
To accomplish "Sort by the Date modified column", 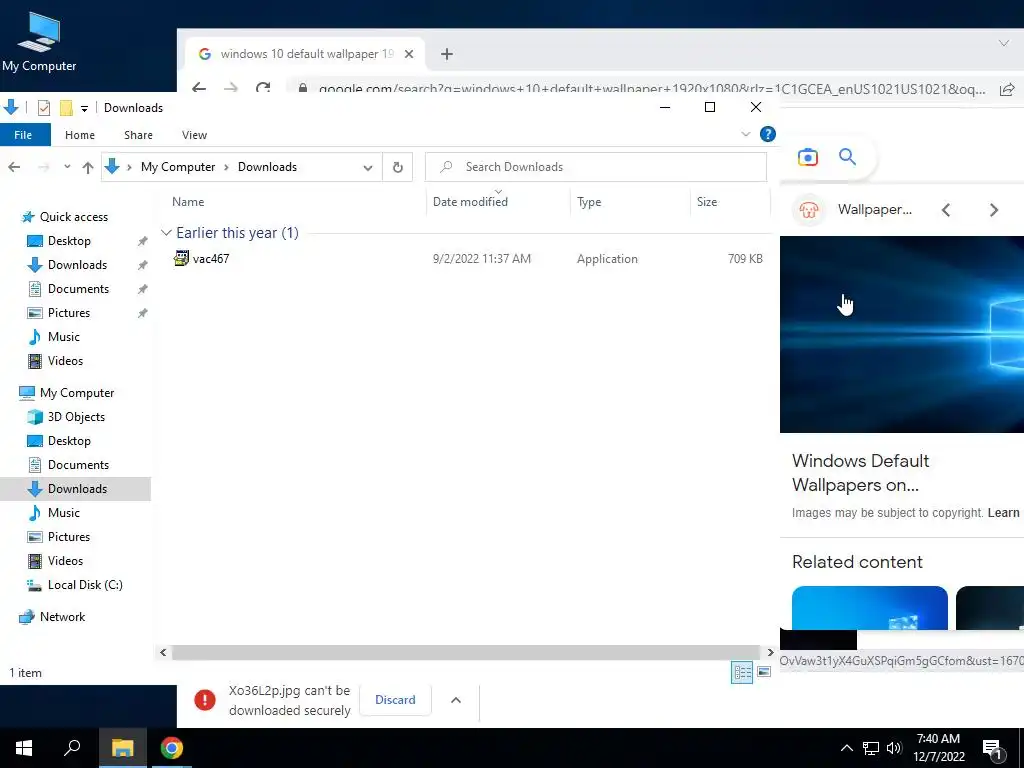I will (x=470, y=202).
